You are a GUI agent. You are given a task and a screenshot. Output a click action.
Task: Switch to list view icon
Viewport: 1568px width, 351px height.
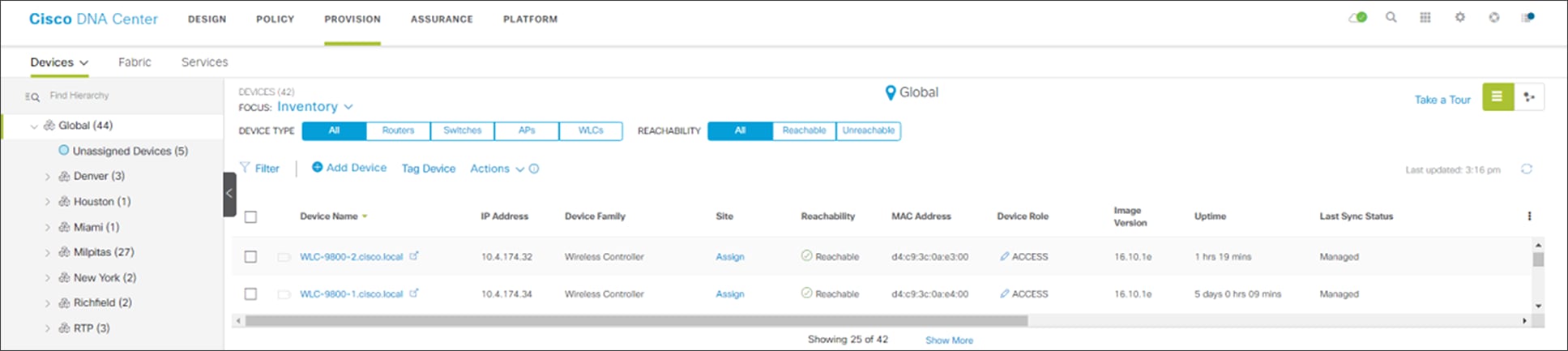click(x=1498, y=97)
